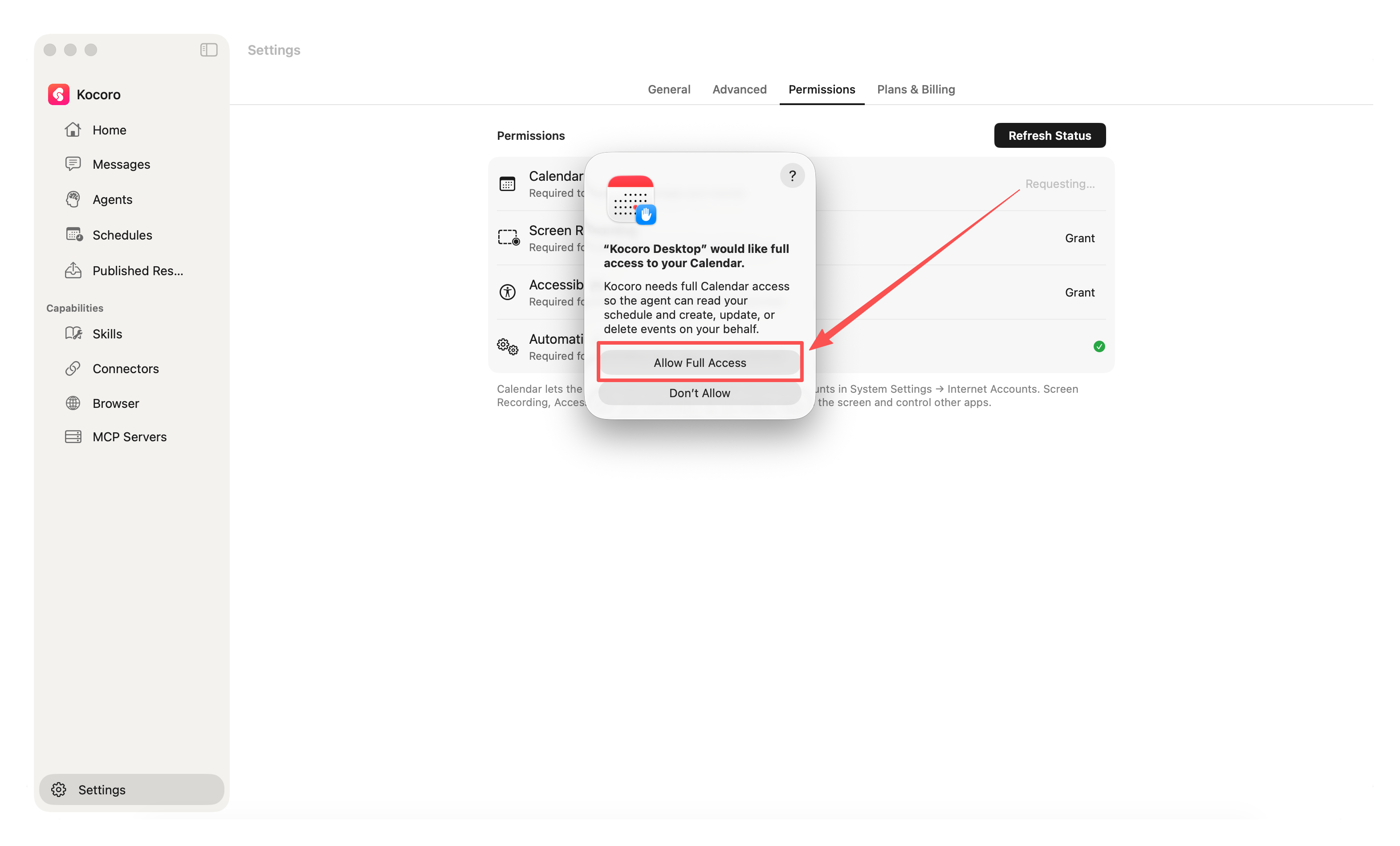Open Home via its house icon
Image resolution: width=1400 pixels, height=846 pixels.
click(x=73, y=130)
